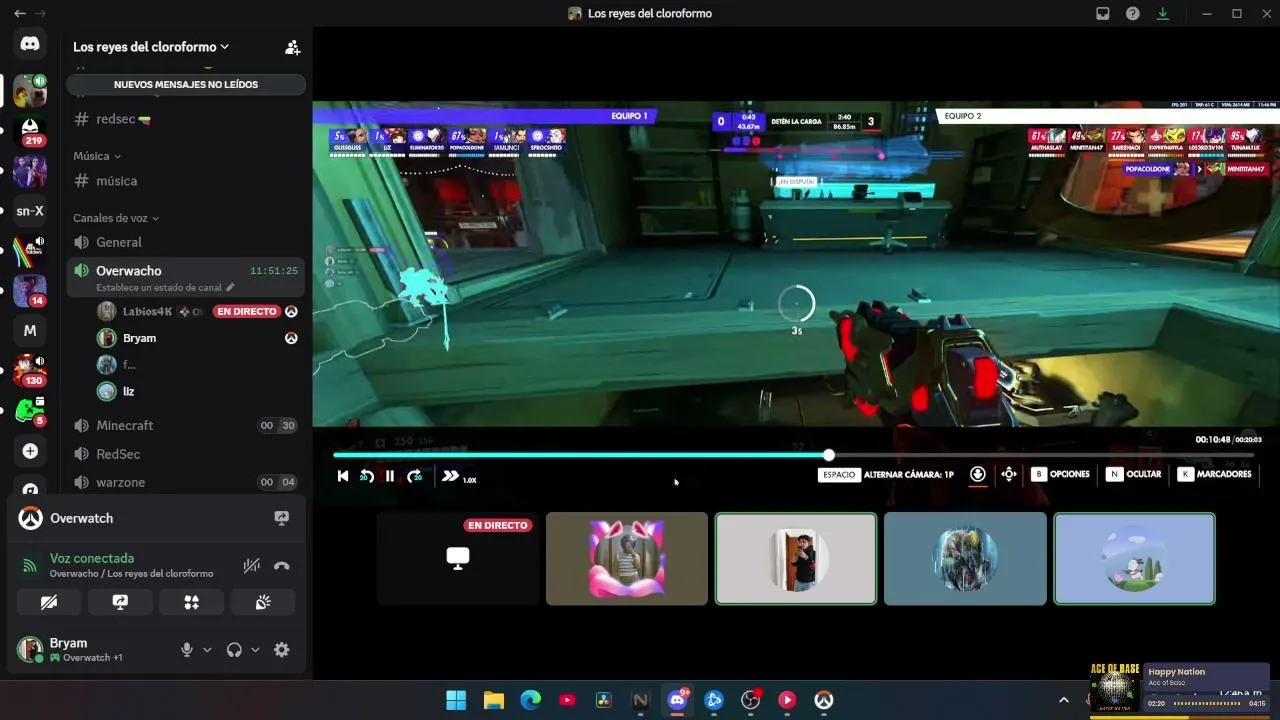Open the Windows Start menu
Image resolution: width=1280 pixels, height=720 pixels.
(456, 700)
